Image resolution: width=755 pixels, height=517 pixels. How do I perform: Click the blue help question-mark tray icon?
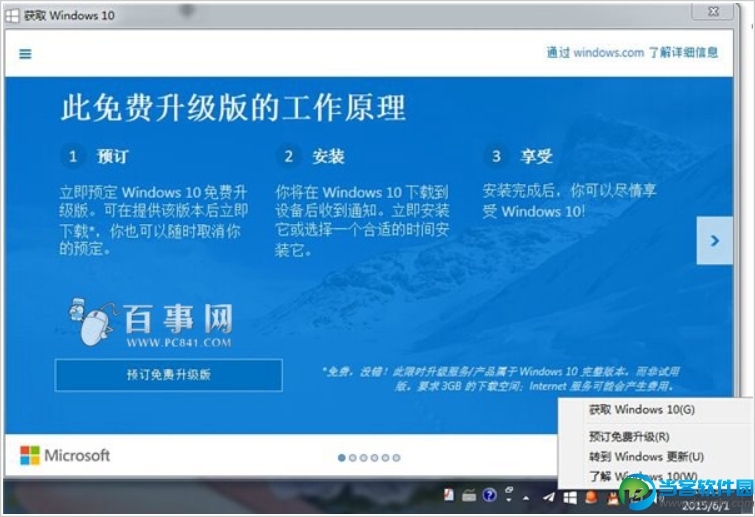[489, 495]
